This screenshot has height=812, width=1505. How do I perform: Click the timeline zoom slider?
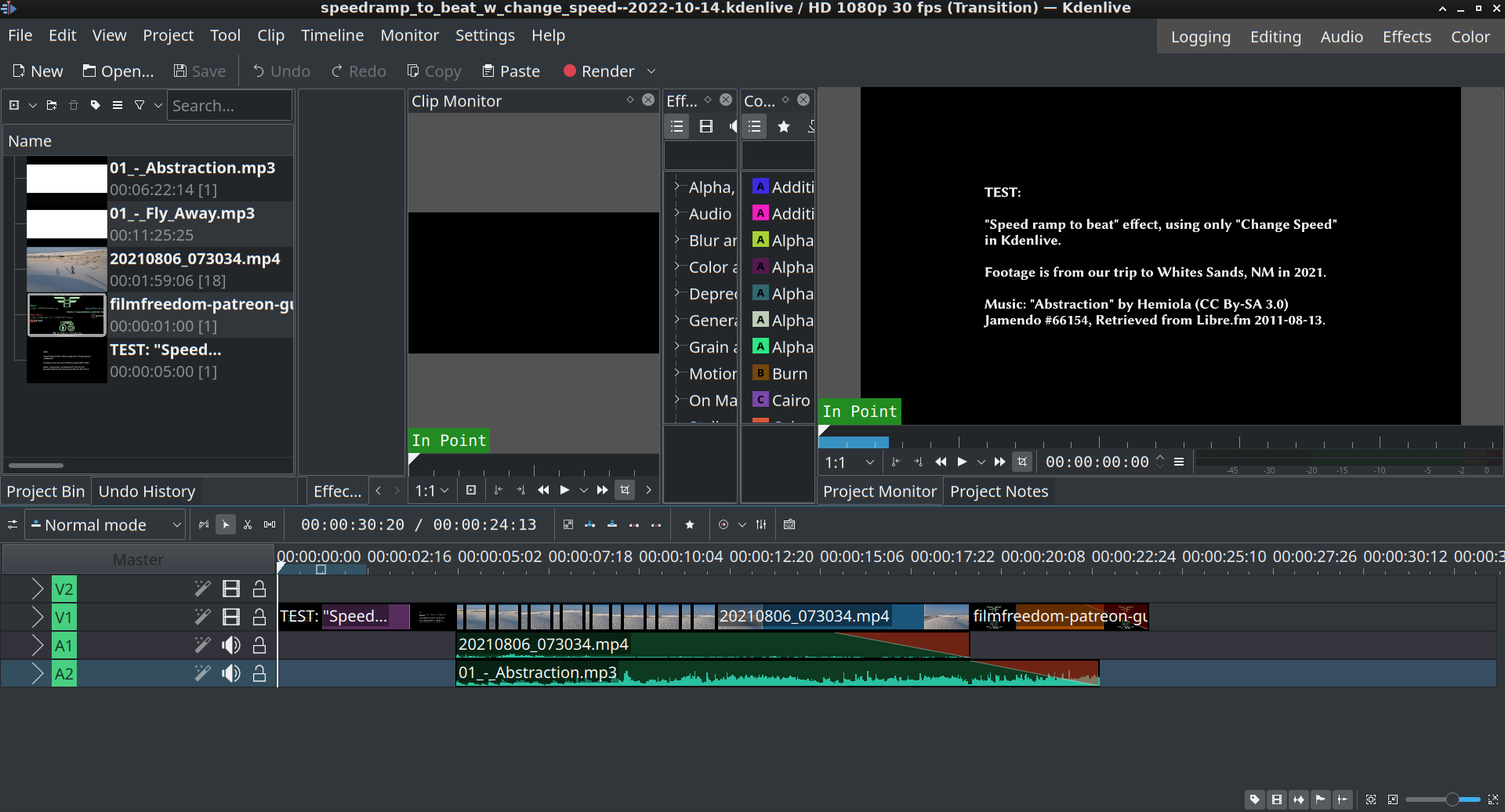[1452, 799]
